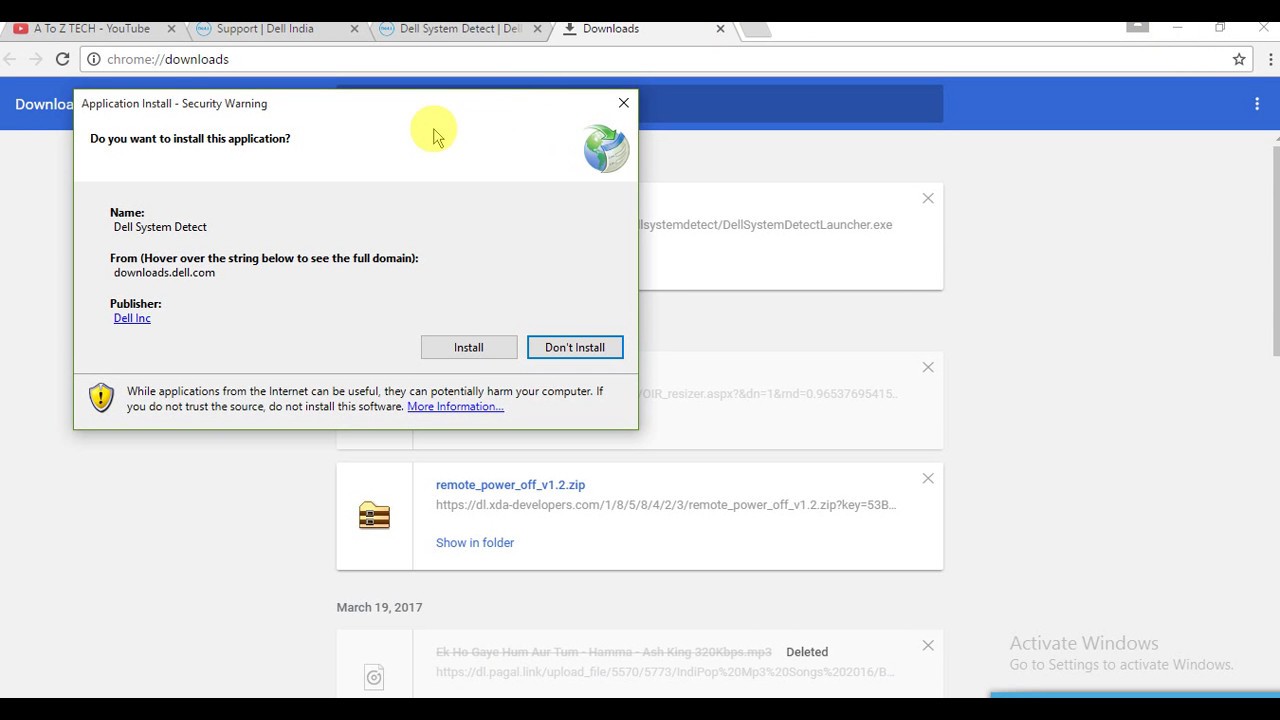1280x720 pixels.
Task: Close the Dell System Detect tab
Action: coord(537,29)
